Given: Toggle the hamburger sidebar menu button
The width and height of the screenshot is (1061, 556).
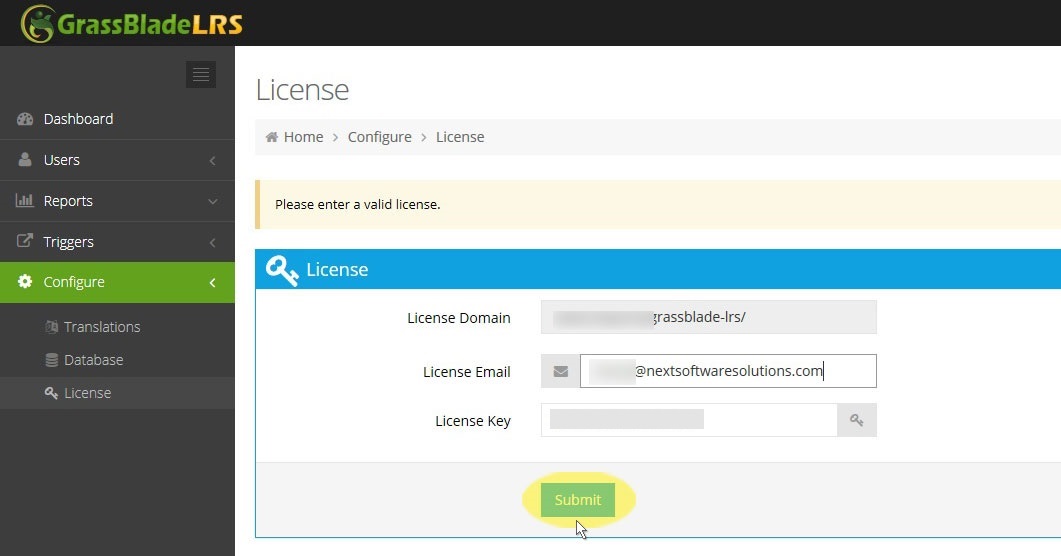Looking at the screenshot, I should (201, 74).
